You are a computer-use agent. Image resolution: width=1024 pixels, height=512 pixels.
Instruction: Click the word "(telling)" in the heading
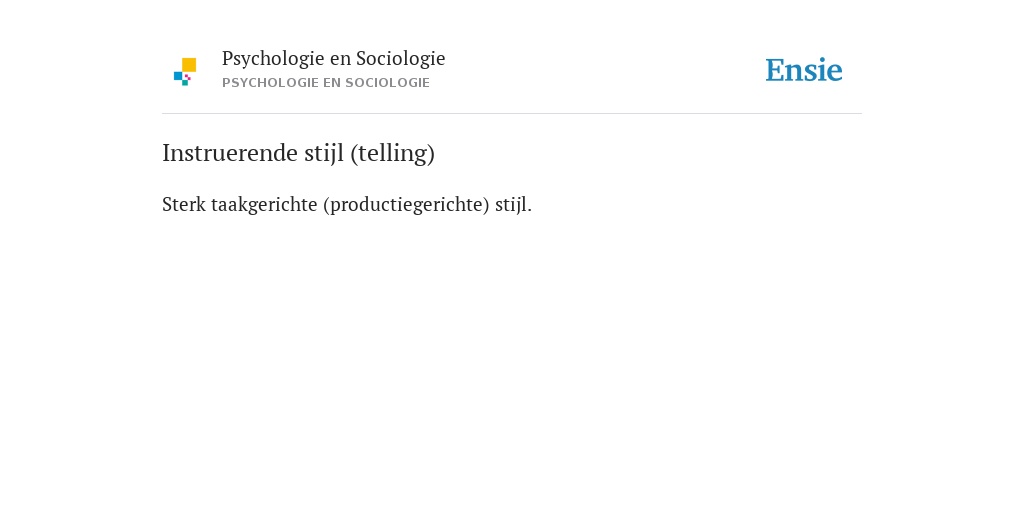tap(392, 154)
